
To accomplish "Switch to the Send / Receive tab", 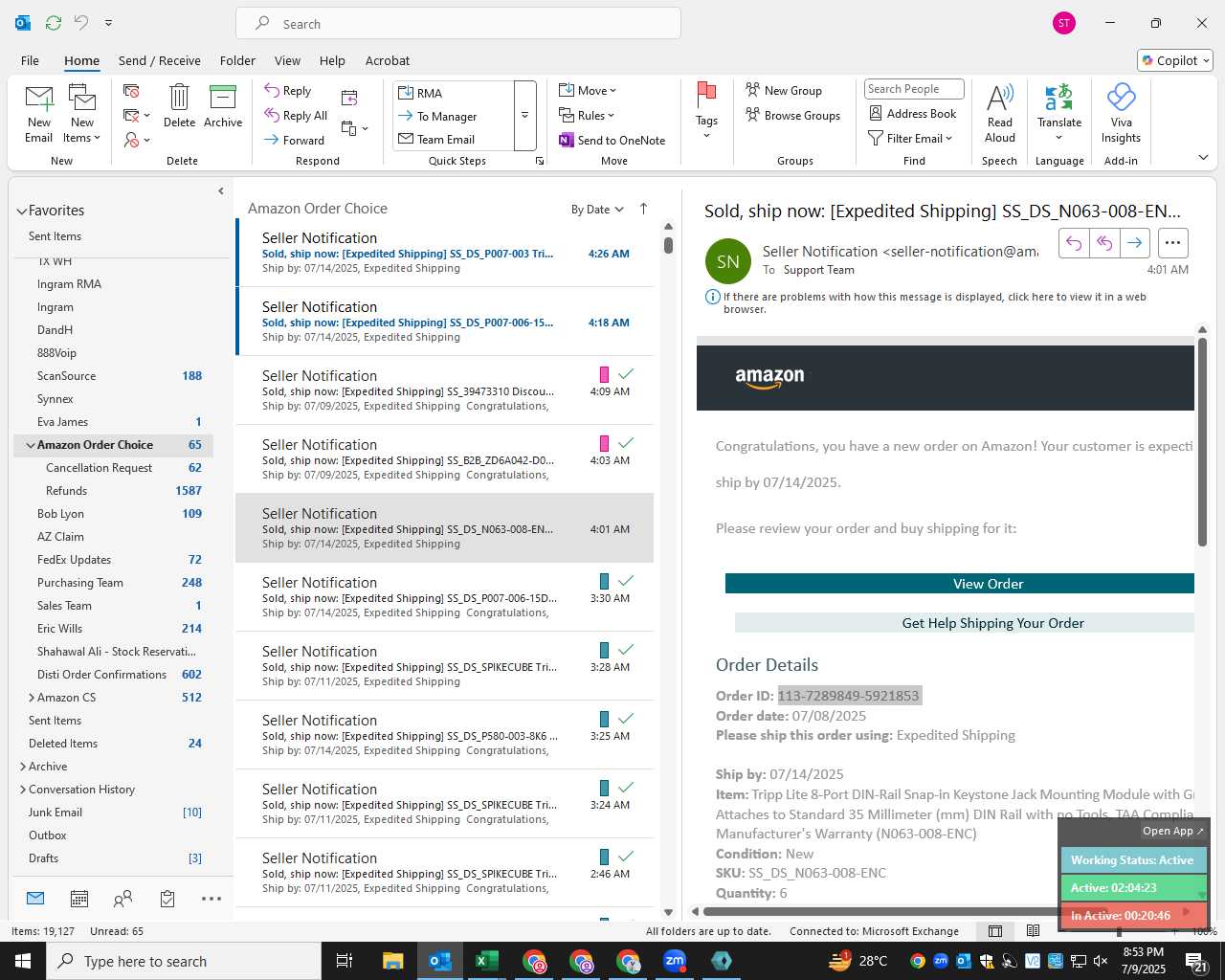I will (160, 60).
